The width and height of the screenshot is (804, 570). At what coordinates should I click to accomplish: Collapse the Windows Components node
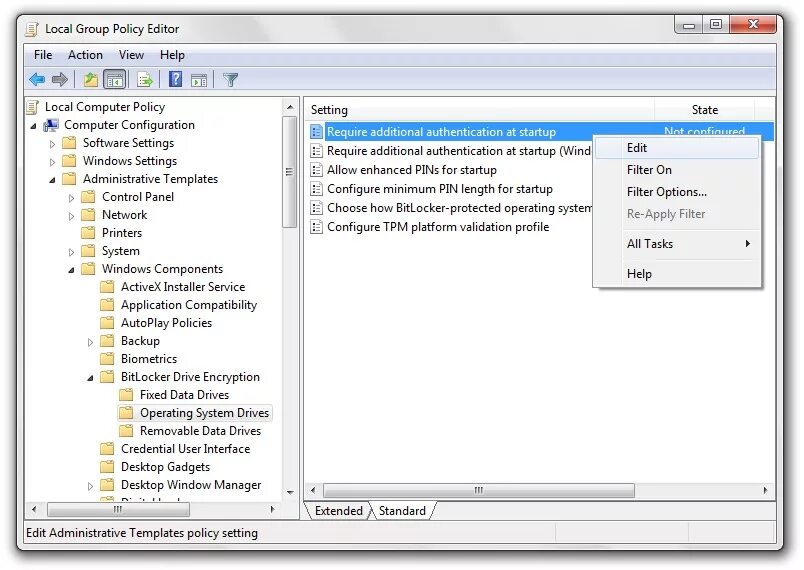coord(71,270)
